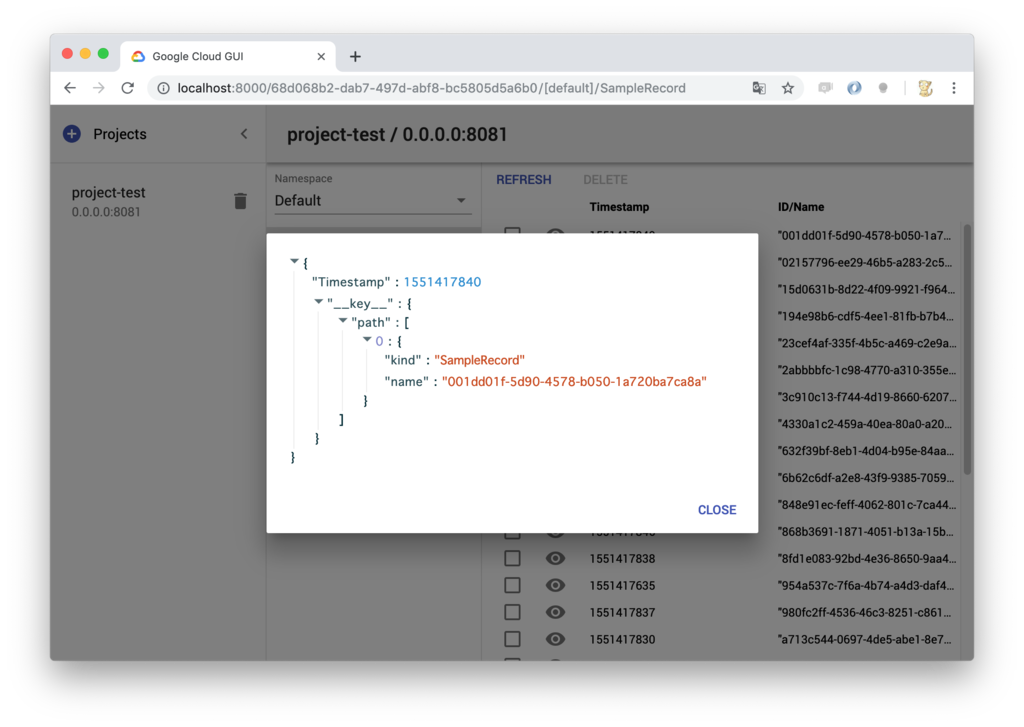Bookmark this page with the star icon
Screen dimensions: 1024x727
[x=788, y=88]
